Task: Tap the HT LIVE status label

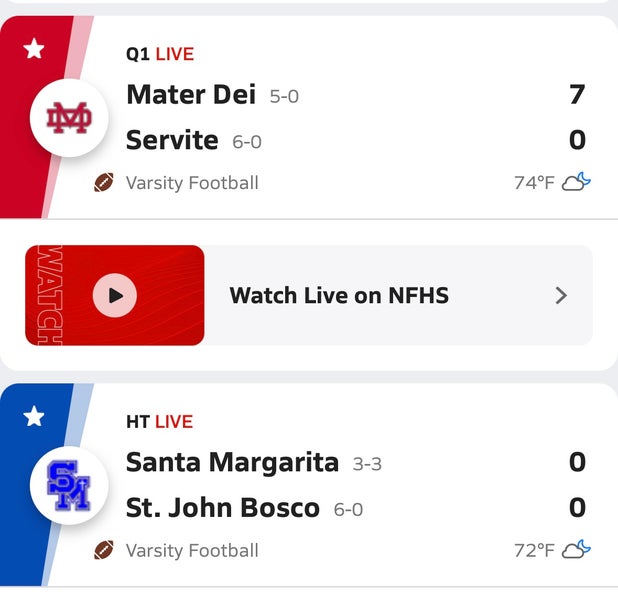Action: (x=159, y=422)
